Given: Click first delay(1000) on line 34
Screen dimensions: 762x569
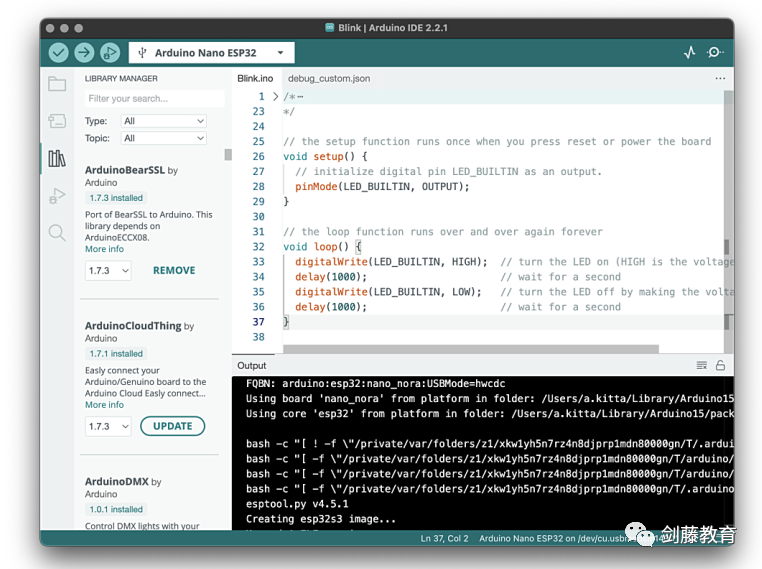Looking at the screenshot, I should (331, 277).
